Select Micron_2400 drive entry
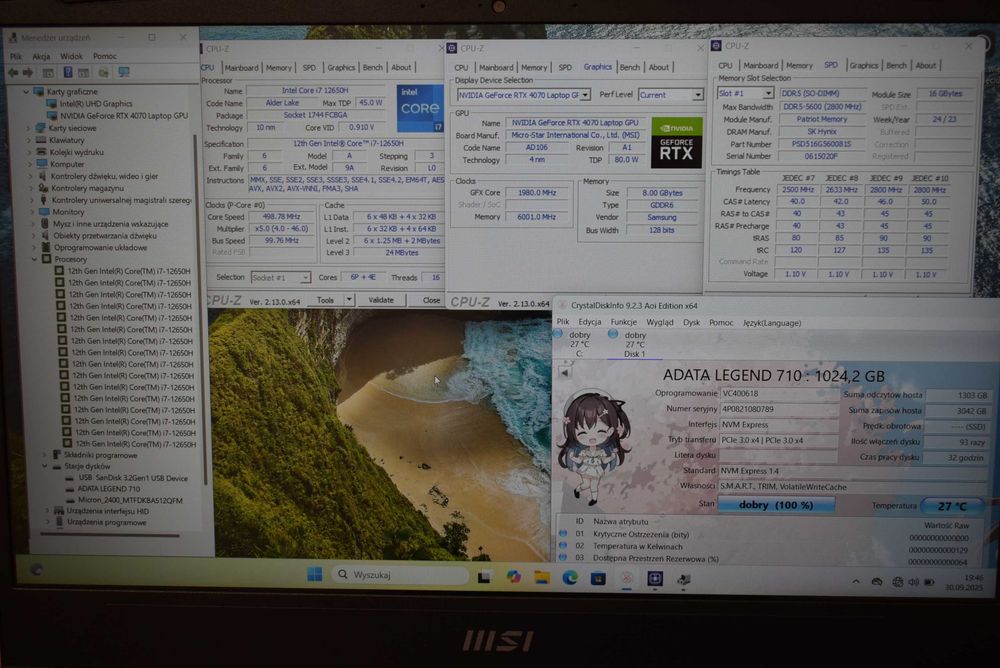The image size is (1000, 668). (x=130, y=500)
